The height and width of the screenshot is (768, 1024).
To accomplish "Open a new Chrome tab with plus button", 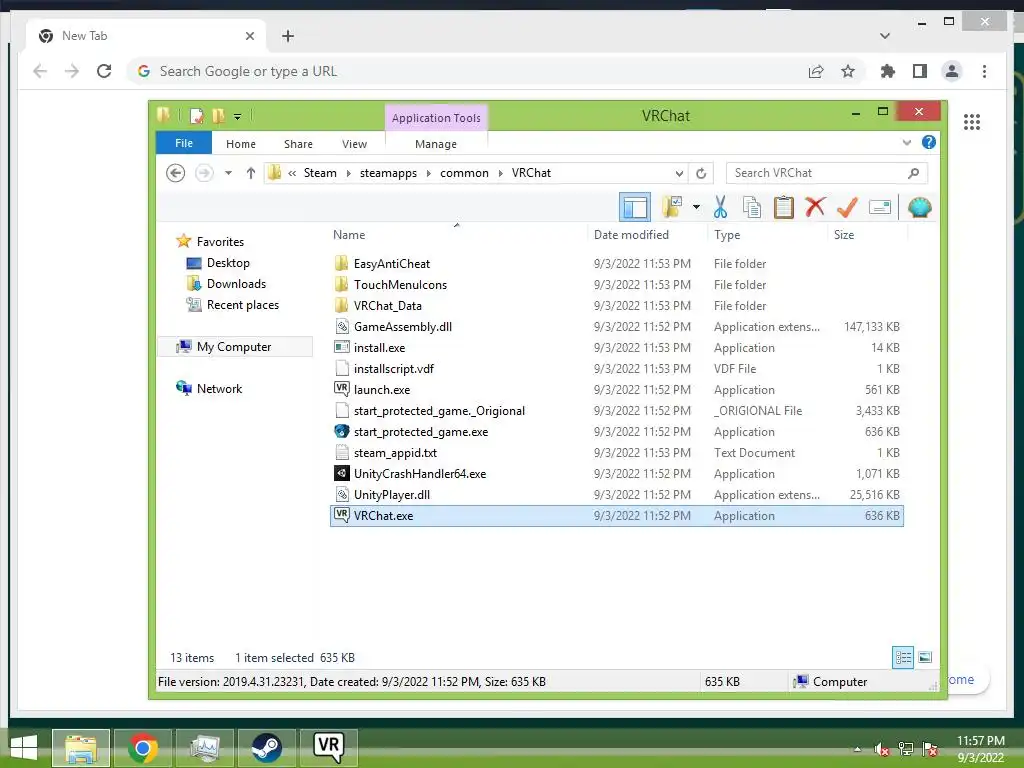I will [288, 36].
